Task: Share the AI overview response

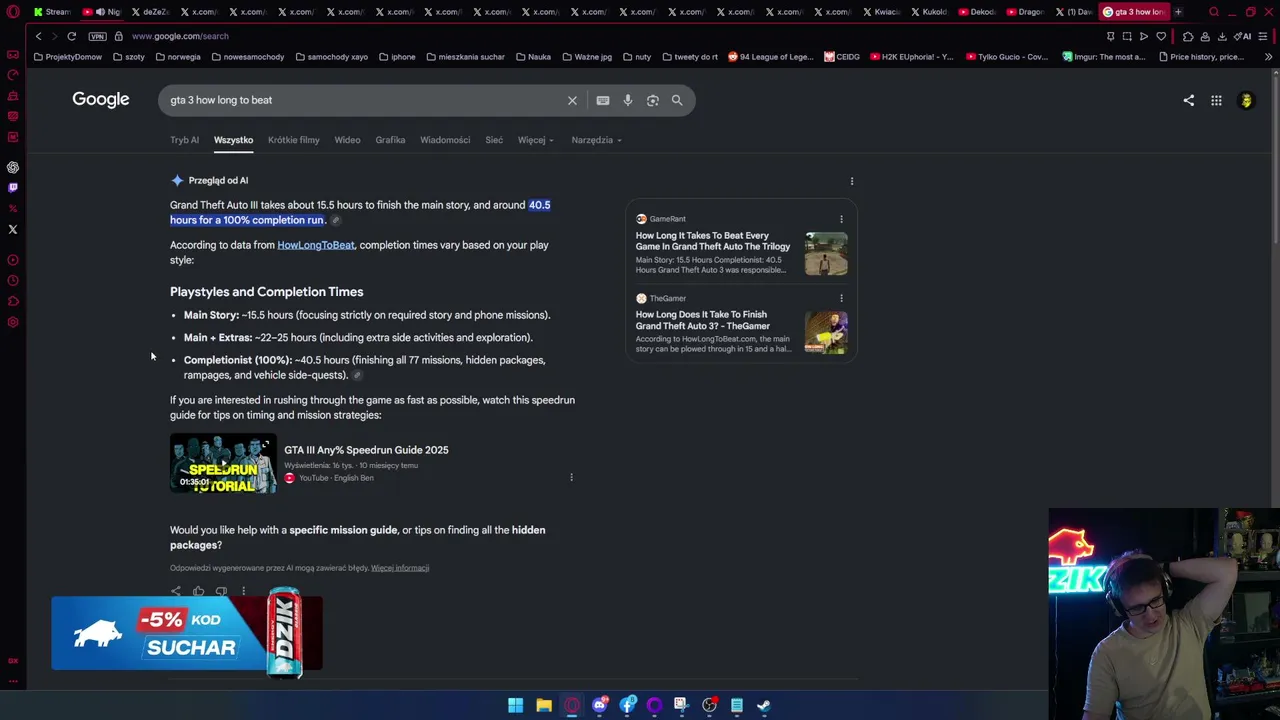Action: click(x=176, y=591)
